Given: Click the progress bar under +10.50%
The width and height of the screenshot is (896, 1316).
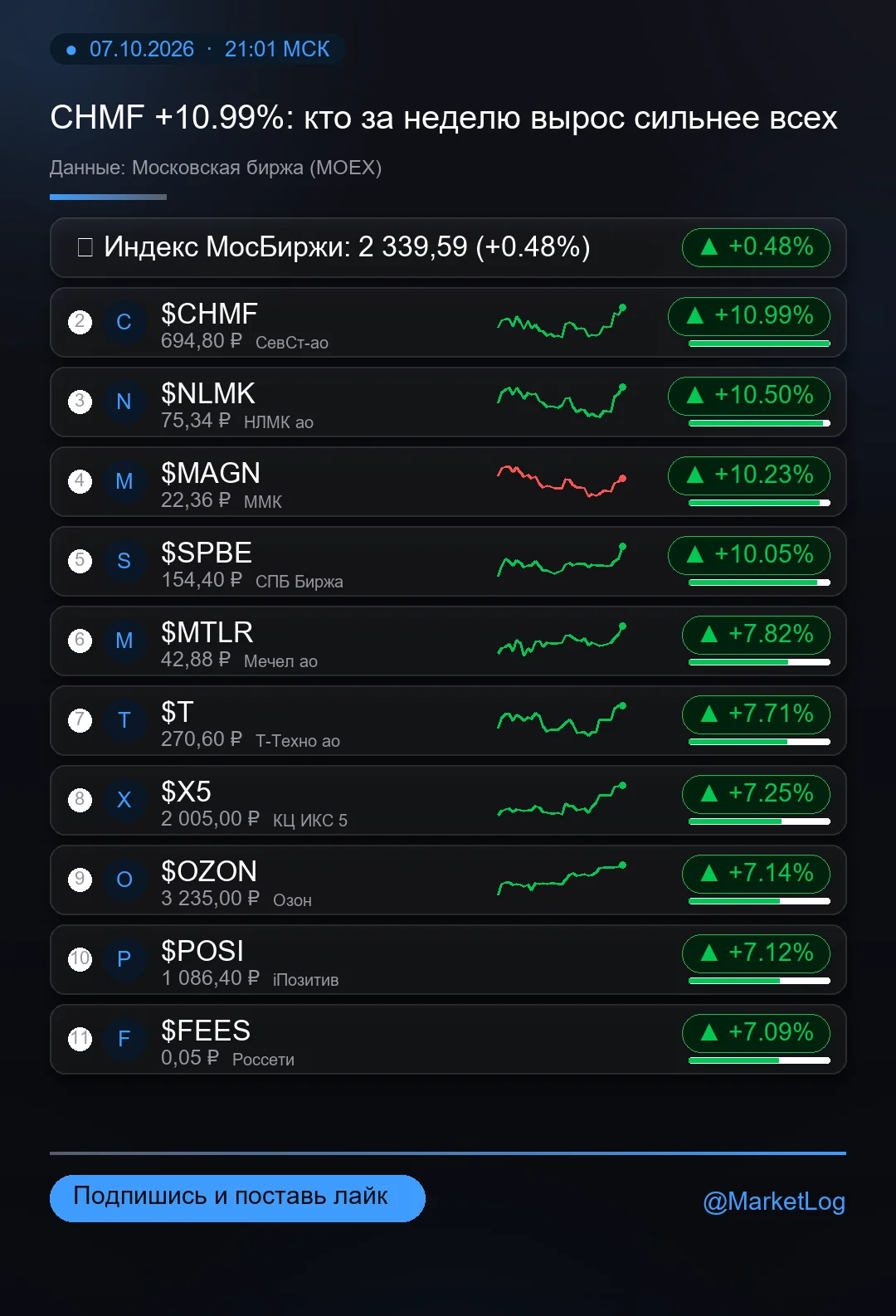Looking at the screenshot, I should tap(759, 423).
